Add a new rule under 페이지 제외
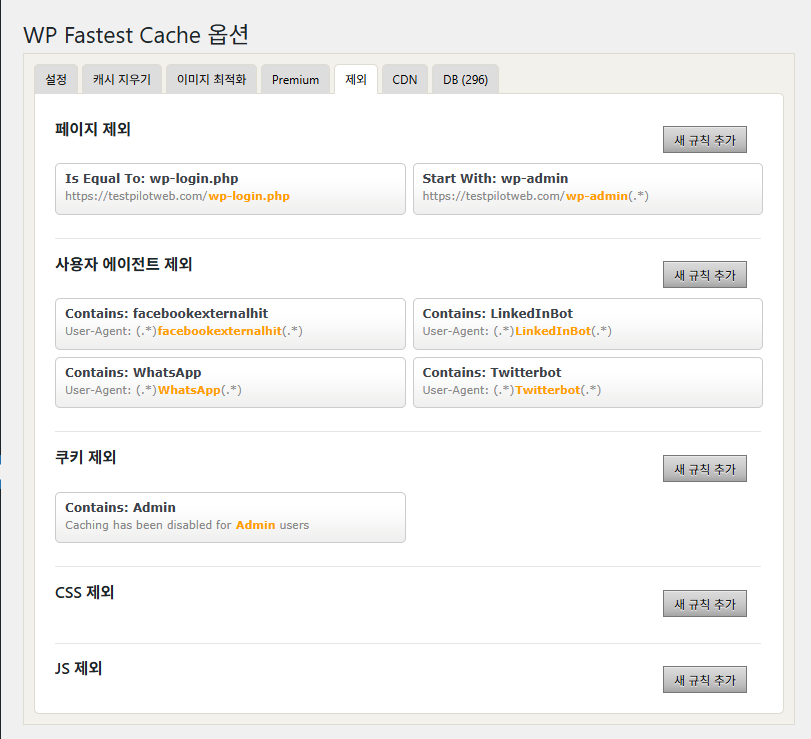Image resolution: width=811 pixels, height=739 pixels. tap(704, 139)
